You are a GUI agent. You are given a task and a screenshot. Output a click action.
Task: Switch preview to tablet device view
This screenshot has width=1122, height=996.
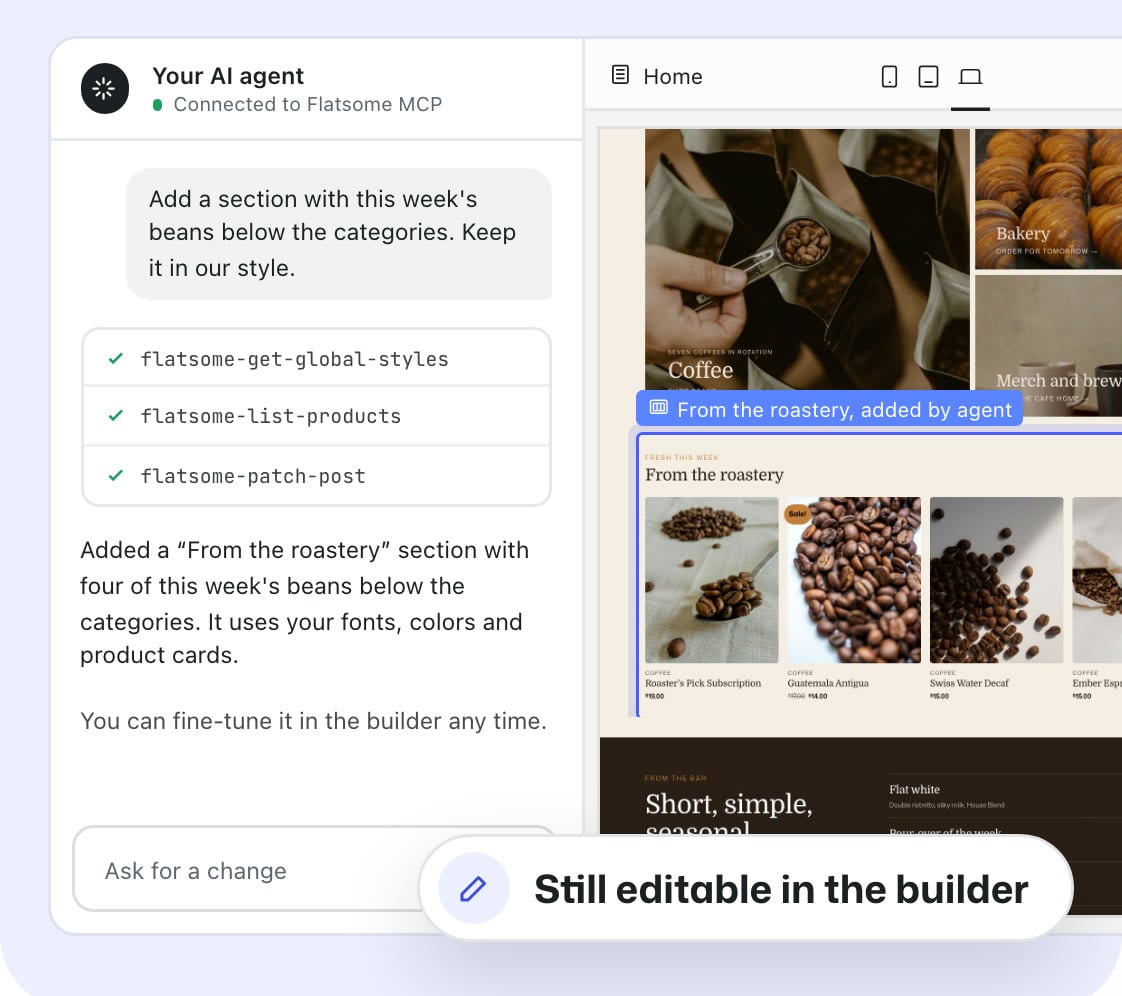coord(928,76)
